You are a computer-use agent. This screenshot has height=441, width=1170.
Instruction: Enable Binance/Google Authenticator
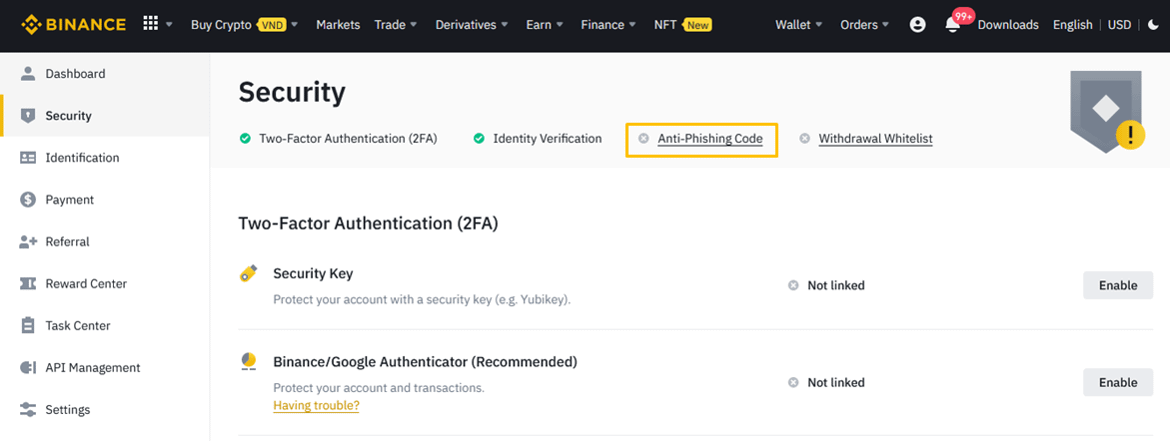coord(1117,382)
